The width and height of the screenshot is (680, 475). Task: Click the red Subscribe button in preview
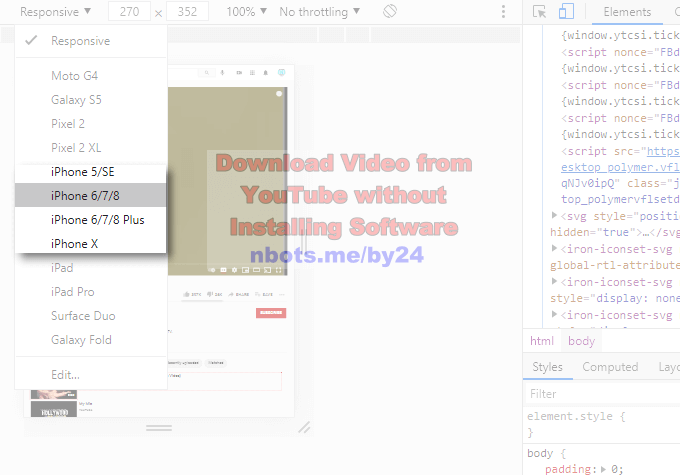271,313
